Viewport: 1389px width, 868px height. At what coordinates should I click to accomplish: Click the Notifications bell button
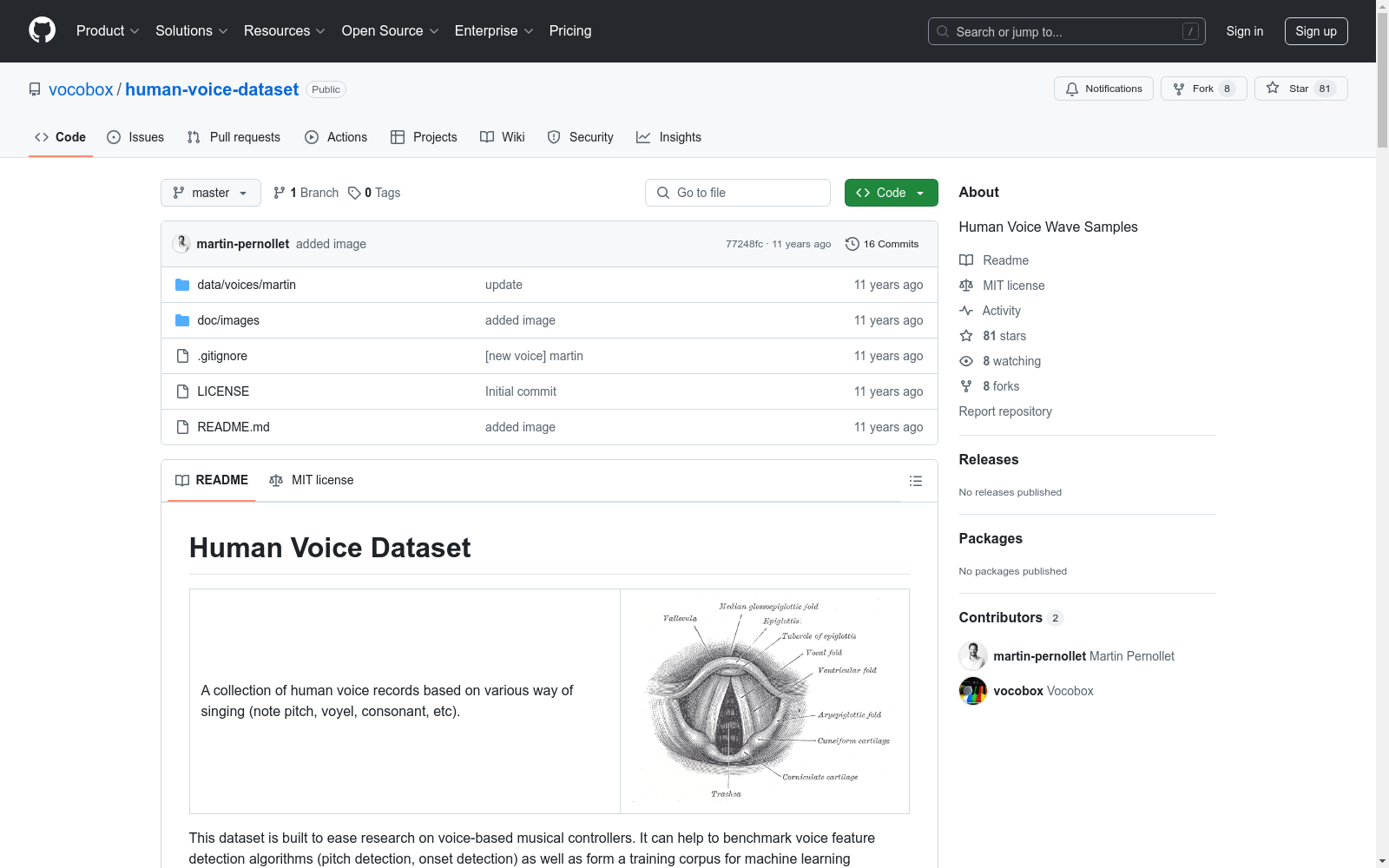click(x=1103, y=89)
